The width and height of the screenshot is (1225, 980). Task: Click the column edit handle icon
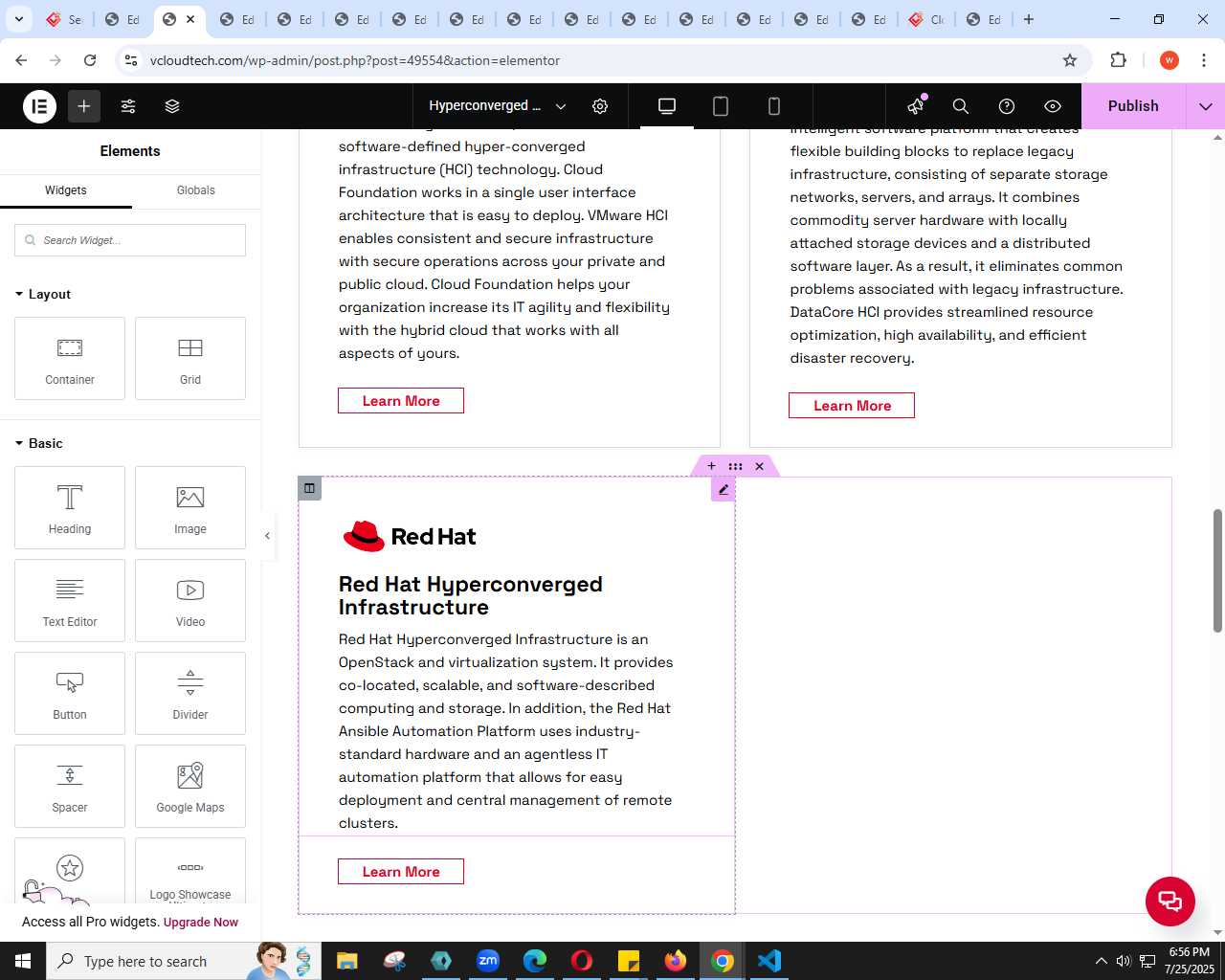(x=309, y=488)
